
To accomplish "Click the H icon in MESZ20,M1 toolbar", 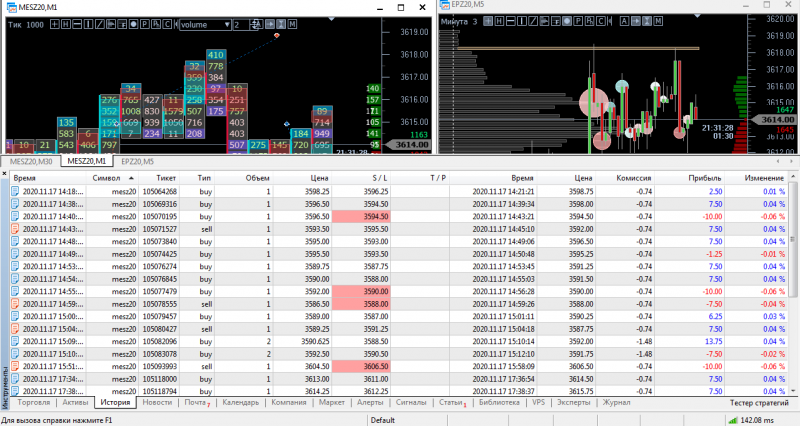I will click(x=66, y=24).
